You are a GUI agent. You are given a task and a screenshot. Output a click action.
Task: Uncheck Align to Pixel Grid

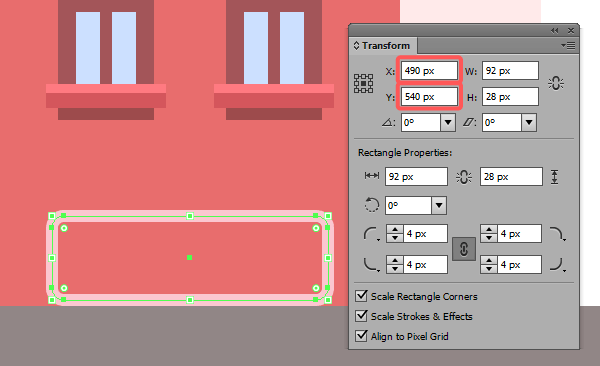[361, 336]
